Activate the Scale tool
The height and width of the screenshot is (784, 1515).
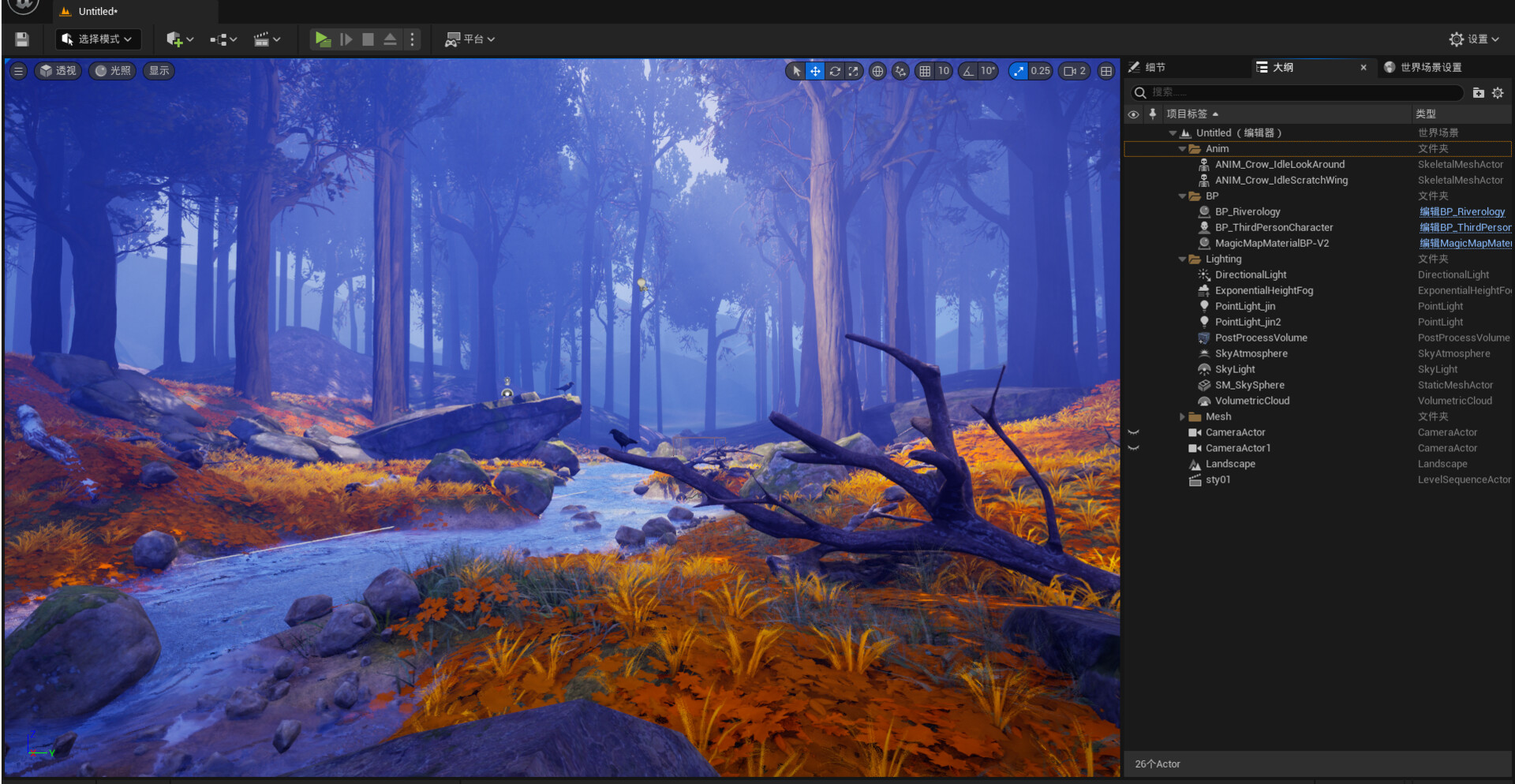pos(854,71)
